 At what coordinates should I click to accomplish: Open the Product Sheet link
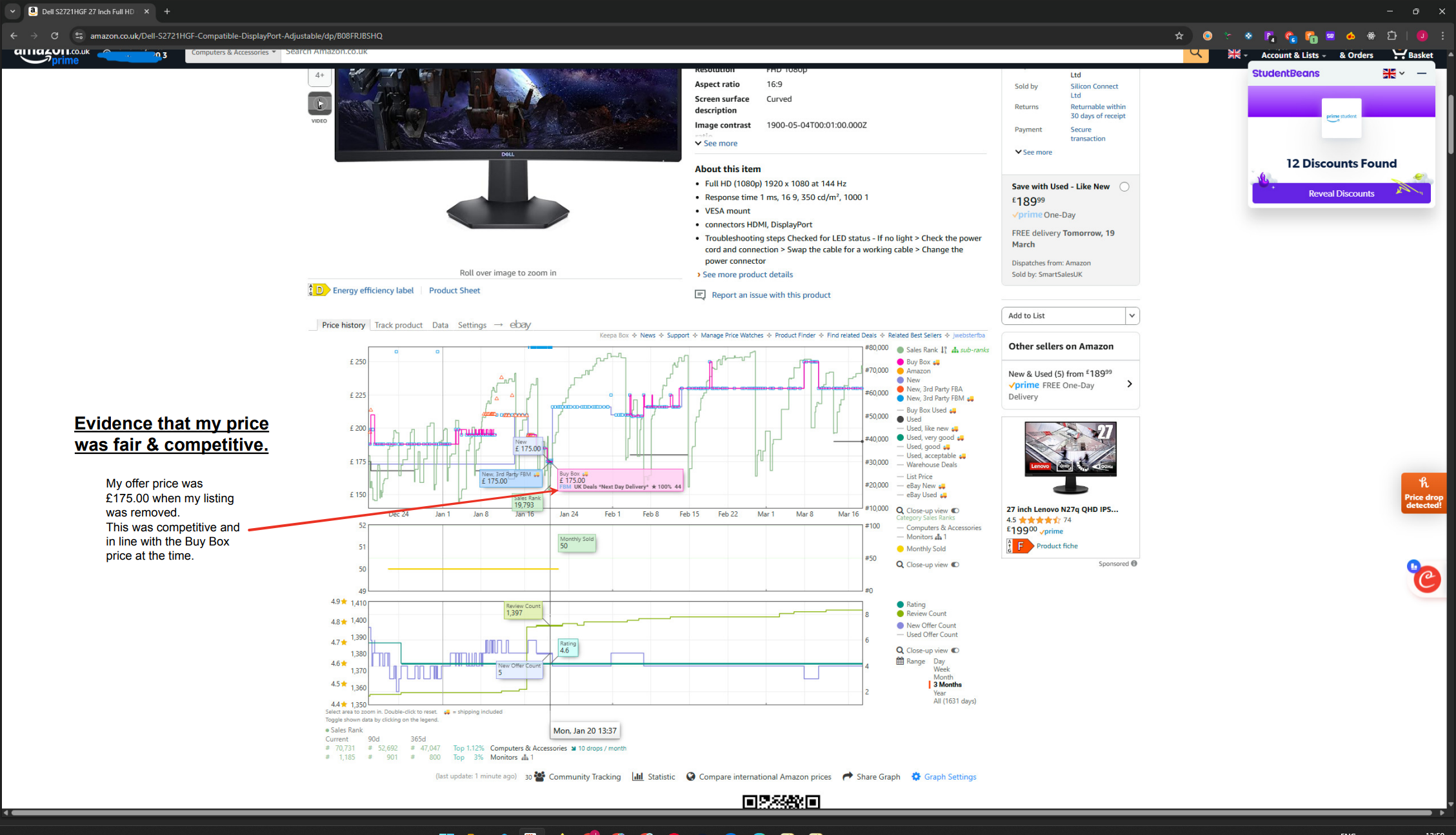pos(454,291)
